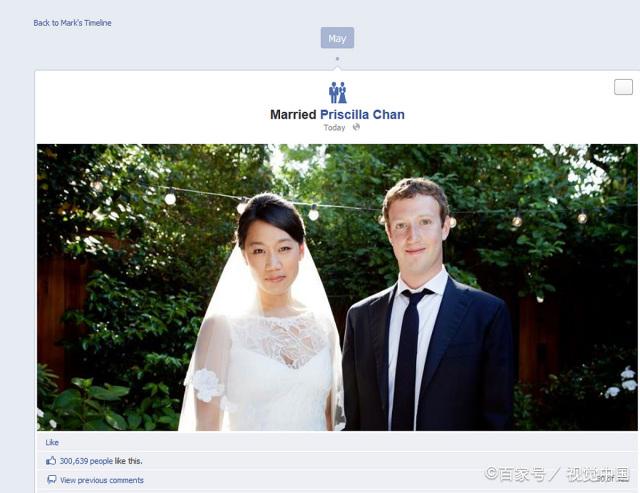This screenshot has width=640, height=493.
Task: Open Priscilla Chan's profile link
Action: tap(362, 115)
